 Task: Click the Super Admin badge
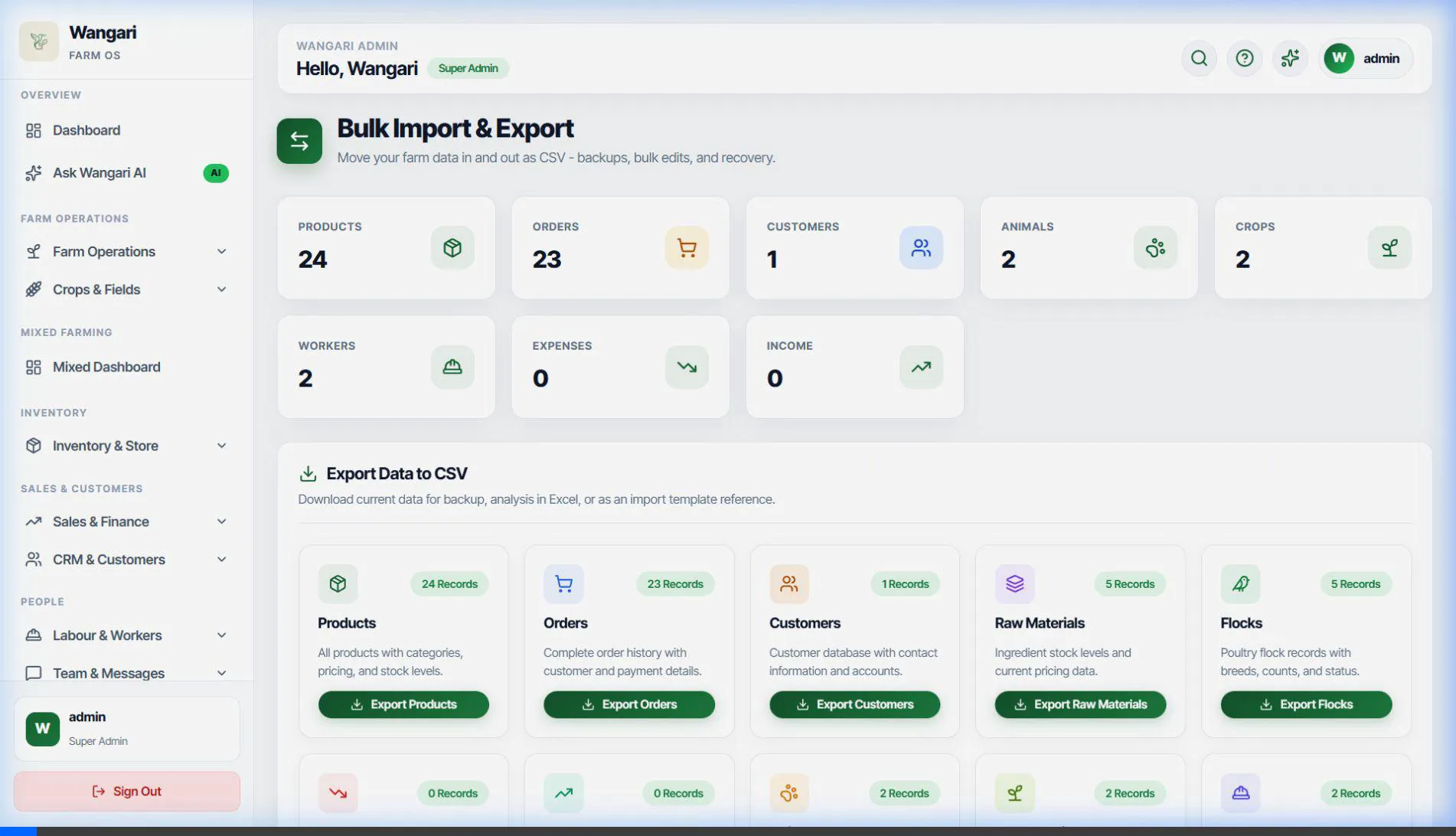tap(468, 68)
